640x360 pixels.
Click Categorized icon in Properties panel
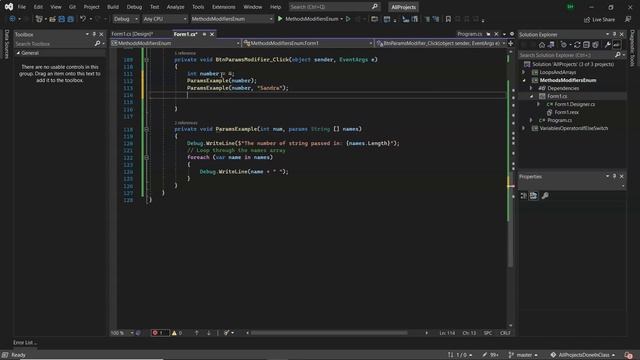tap(524, 196)
